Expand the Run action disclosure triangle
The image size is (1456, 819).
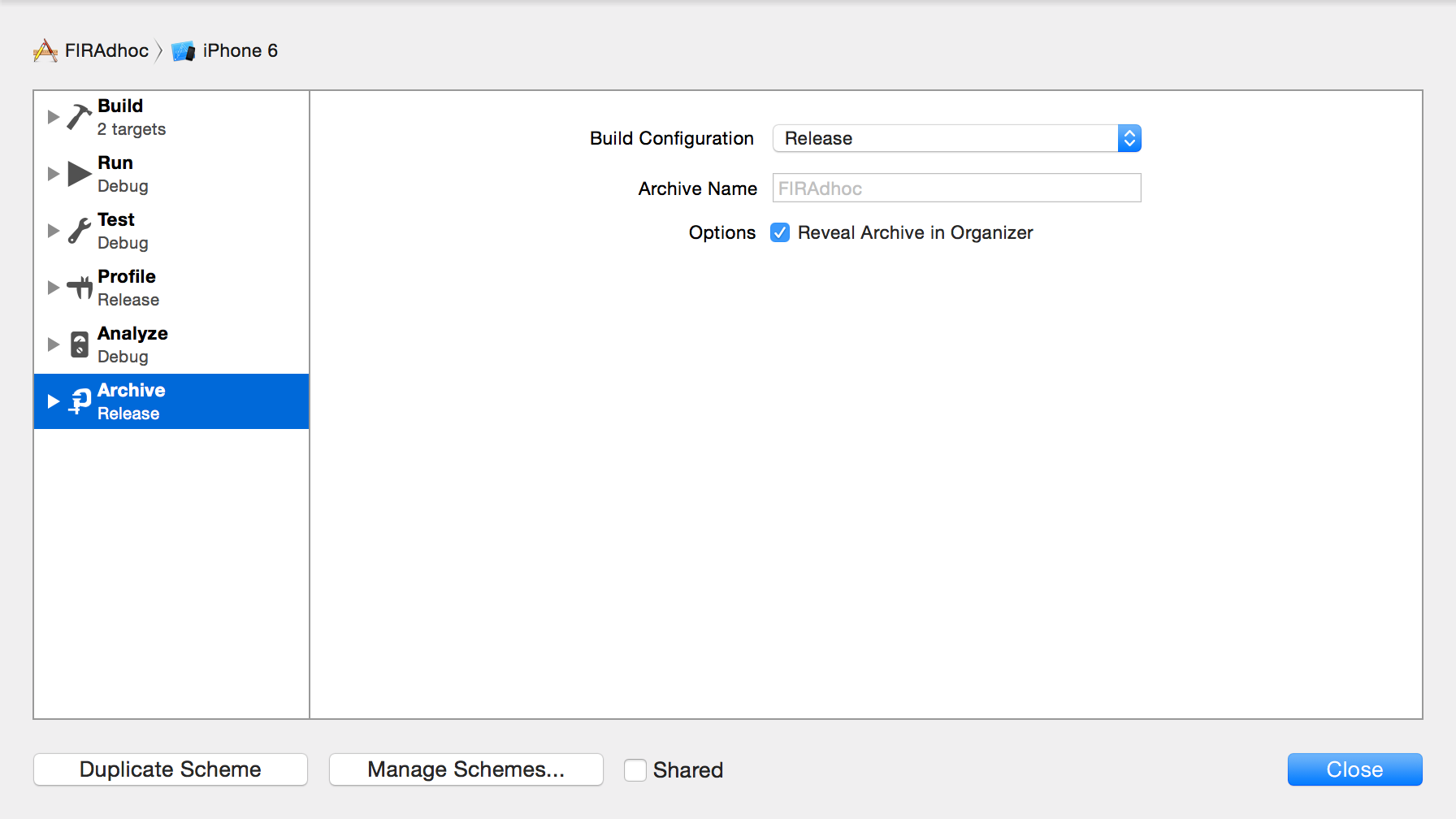[54, 174]
